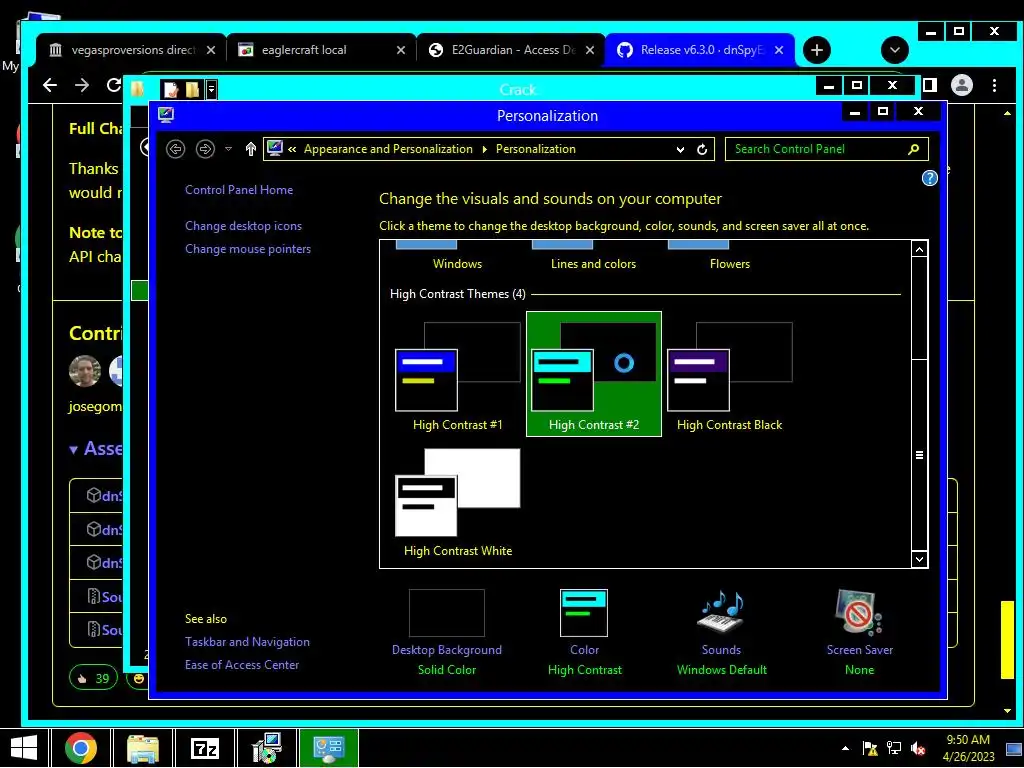The height and width of the screenshot is (768, 1024).
Task: Expand address bar history dropdown
Action: [x=680, y=149]
